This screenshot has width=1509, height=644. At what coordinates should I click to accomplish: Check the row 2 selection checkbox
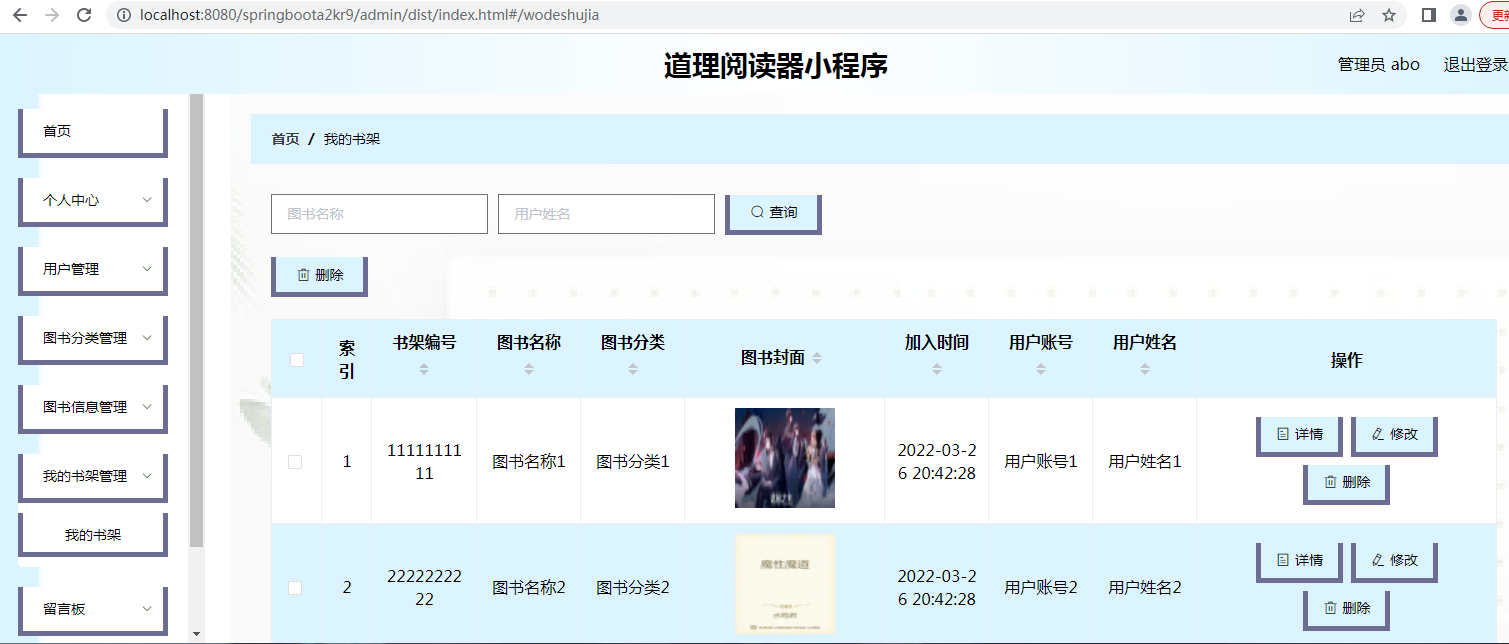coord(295,588)
